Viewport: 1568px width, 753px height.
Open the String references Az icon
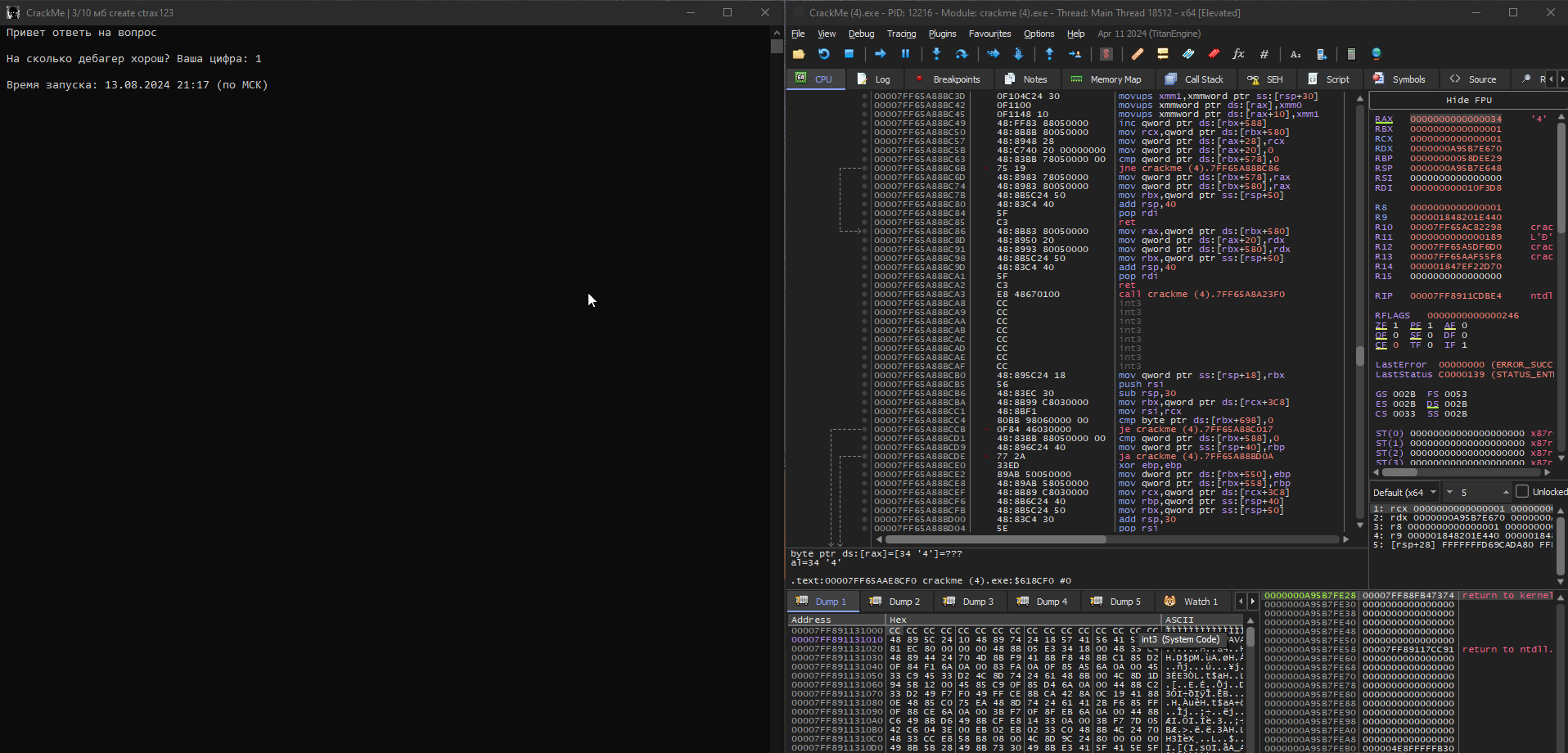point(1295,54)
